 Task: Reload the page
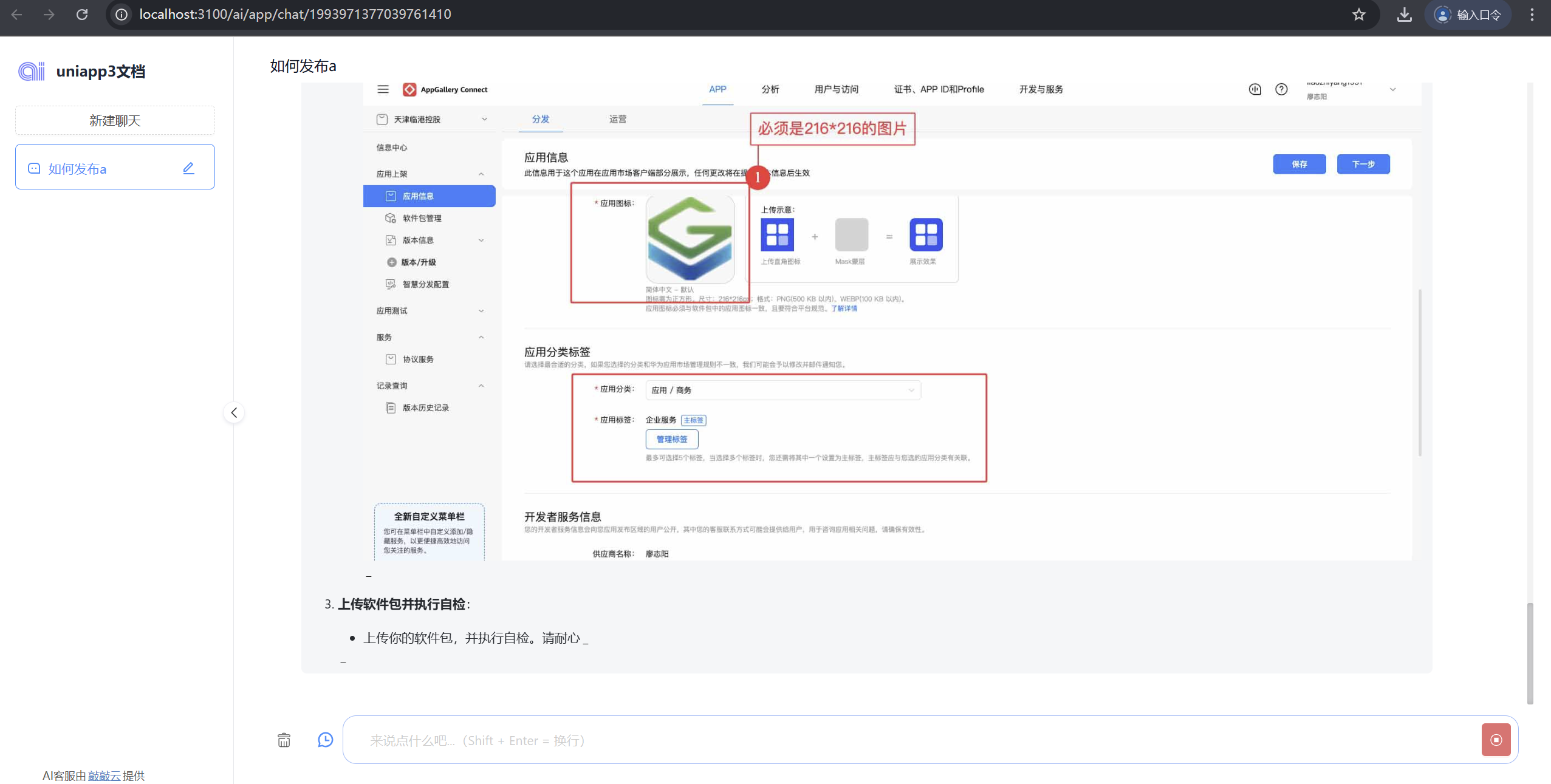click(82, 15)
